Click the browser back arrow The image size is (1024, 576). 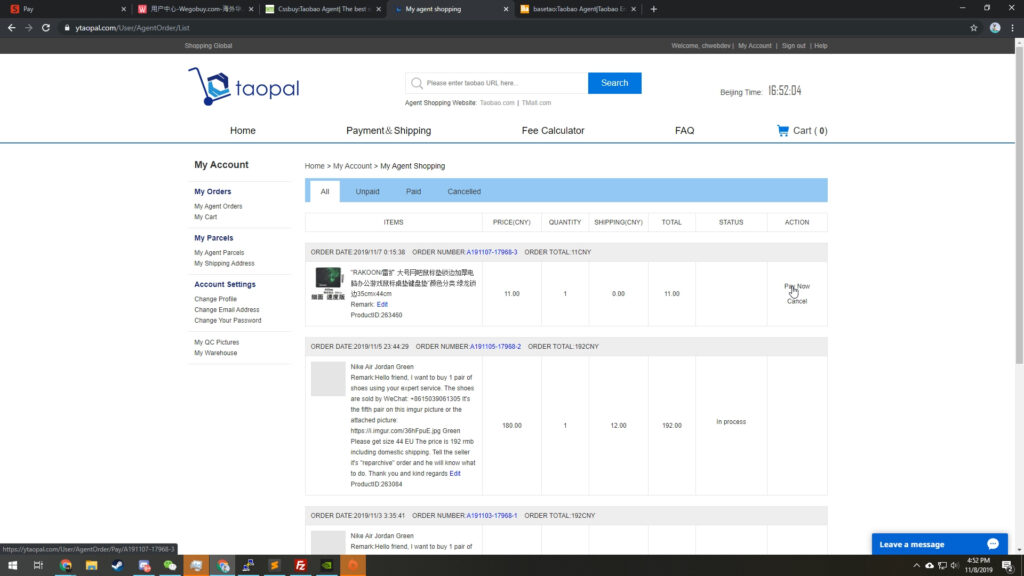pyautogui.click(x=12, y=28)
